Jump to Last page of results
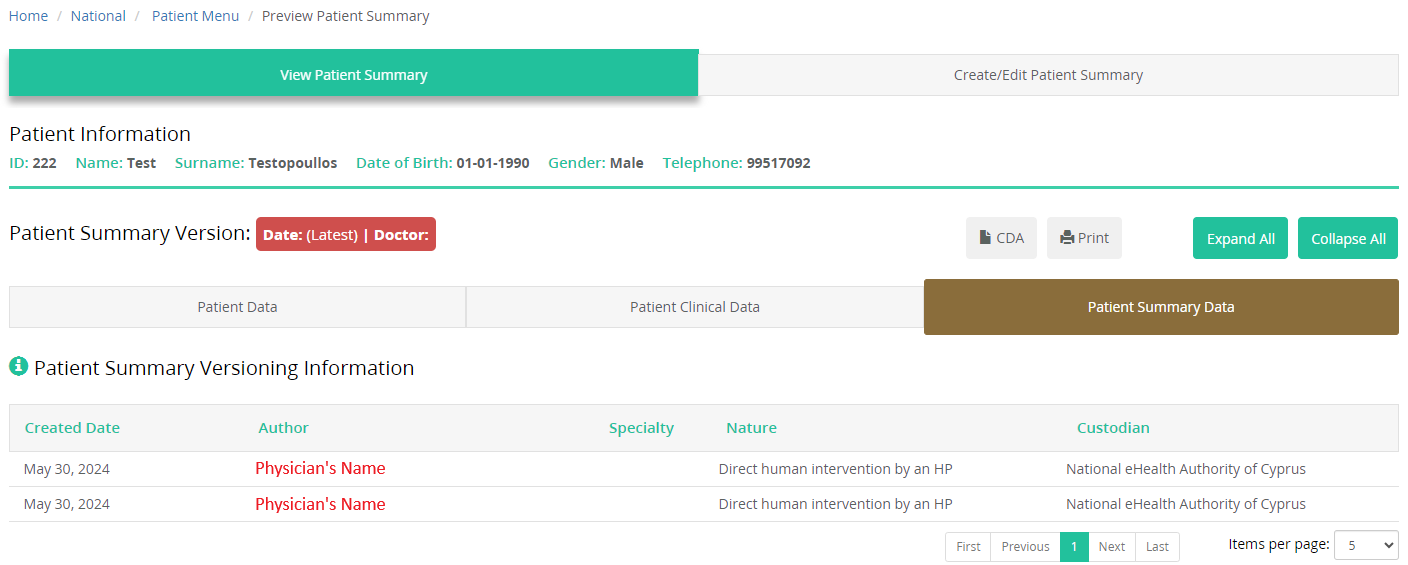The image size is (1408, 565). click(x=1157, y=547)
